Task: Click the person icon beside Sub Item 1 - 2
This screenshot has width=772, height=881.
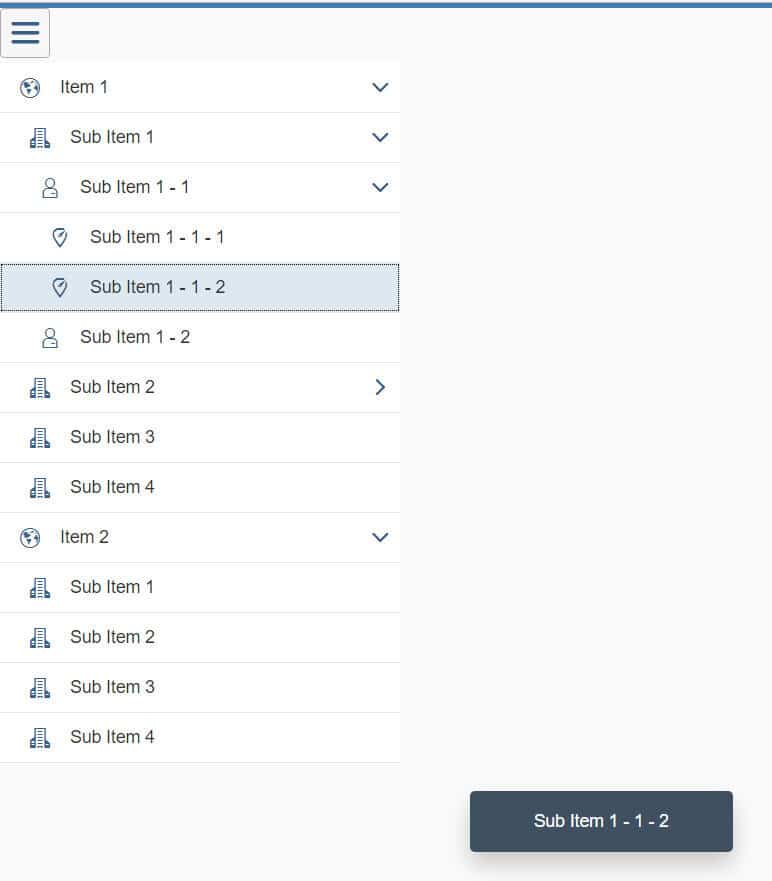Action: pos(50,338)
